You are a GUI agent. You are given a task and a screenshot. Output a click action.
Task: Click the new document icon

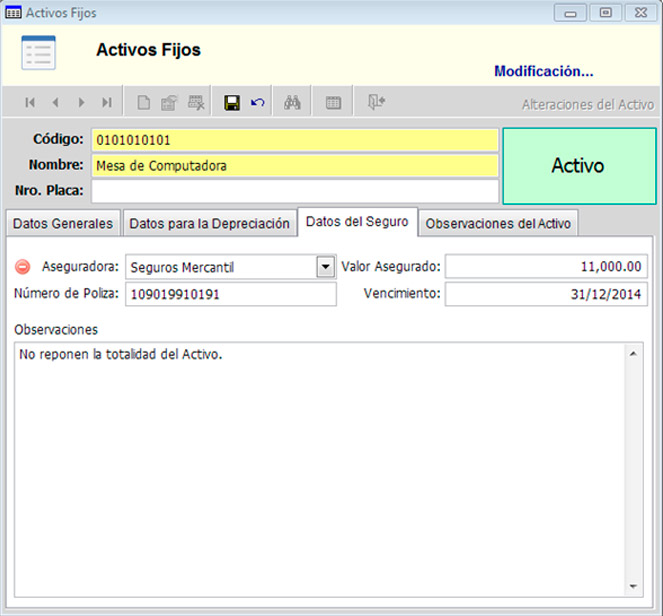(144, 103)
